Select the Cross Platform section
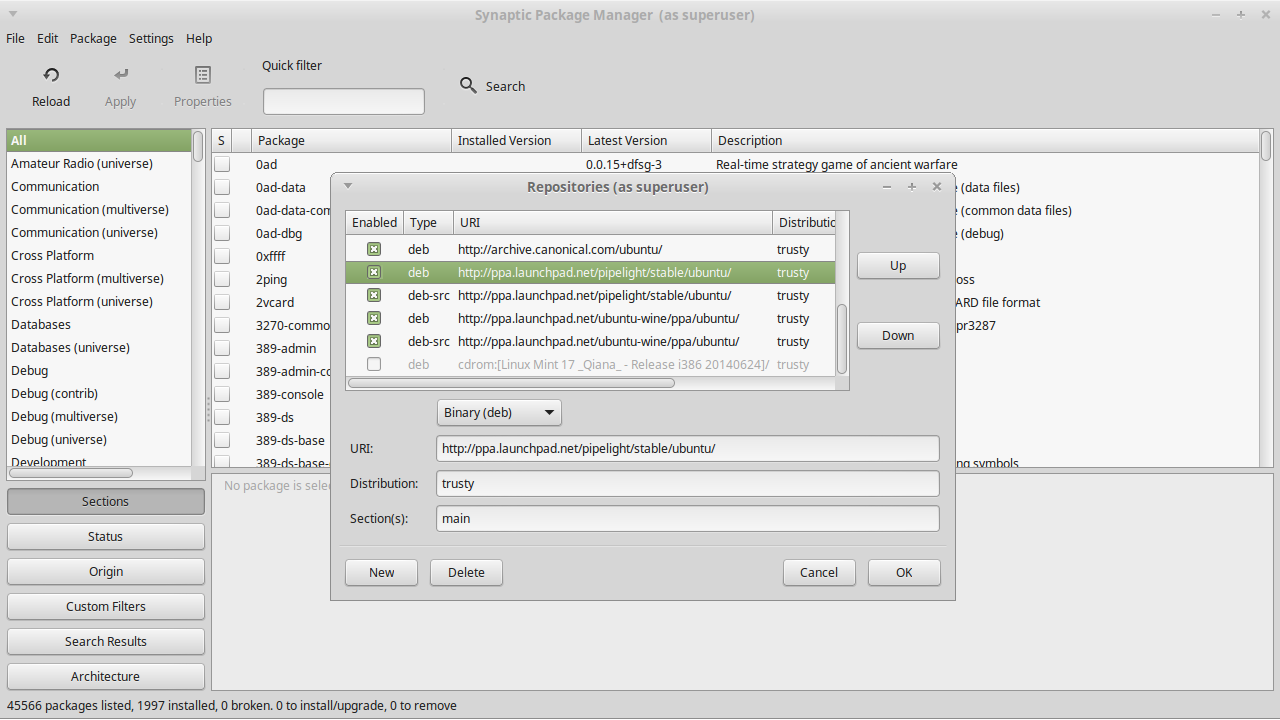Image resolution: width=1280 pixels, height=720 pixels. [99, 256]
